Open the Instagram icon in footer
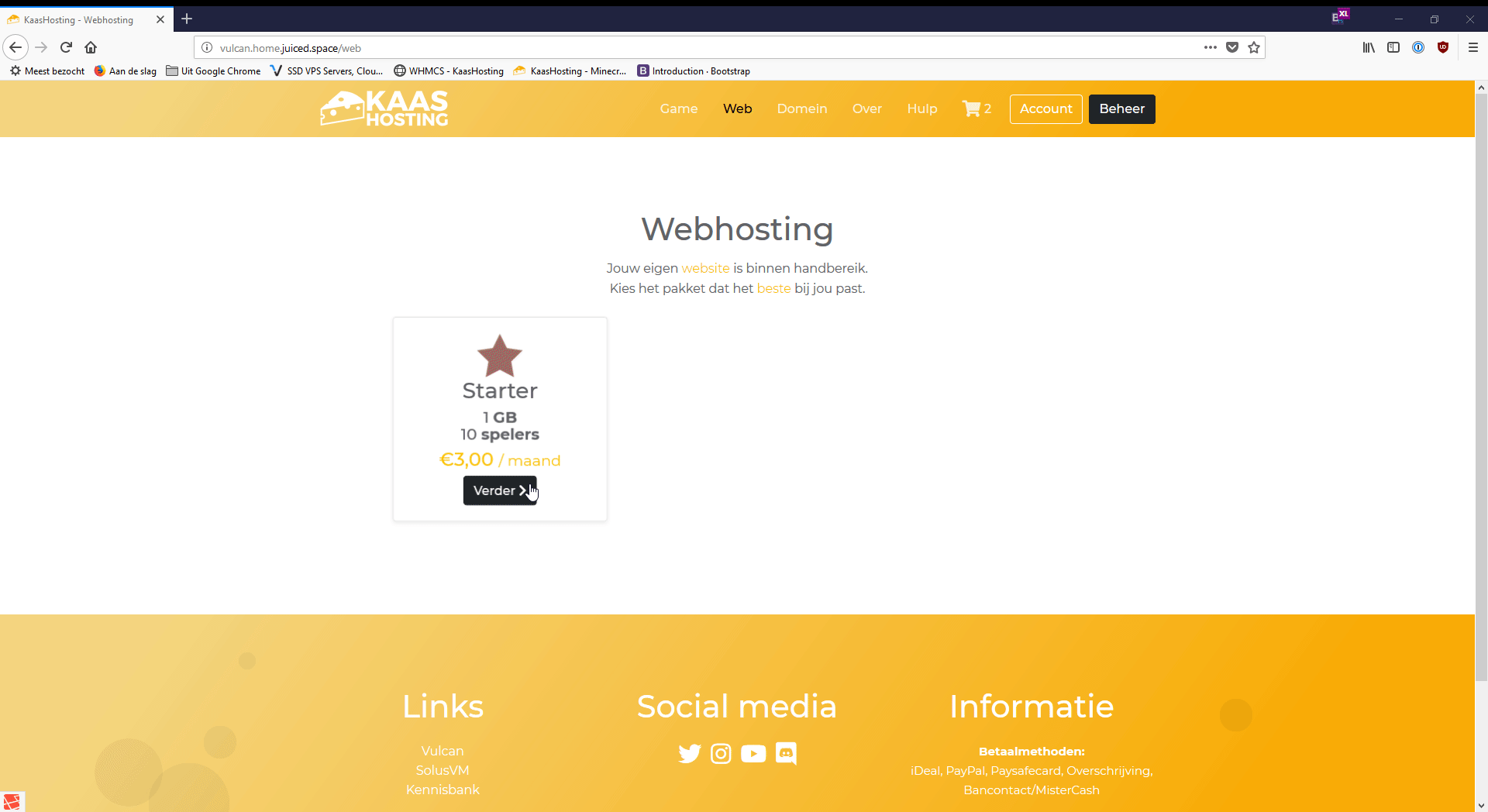This screenshot has width=1488, height=812. tap(721, 754)
